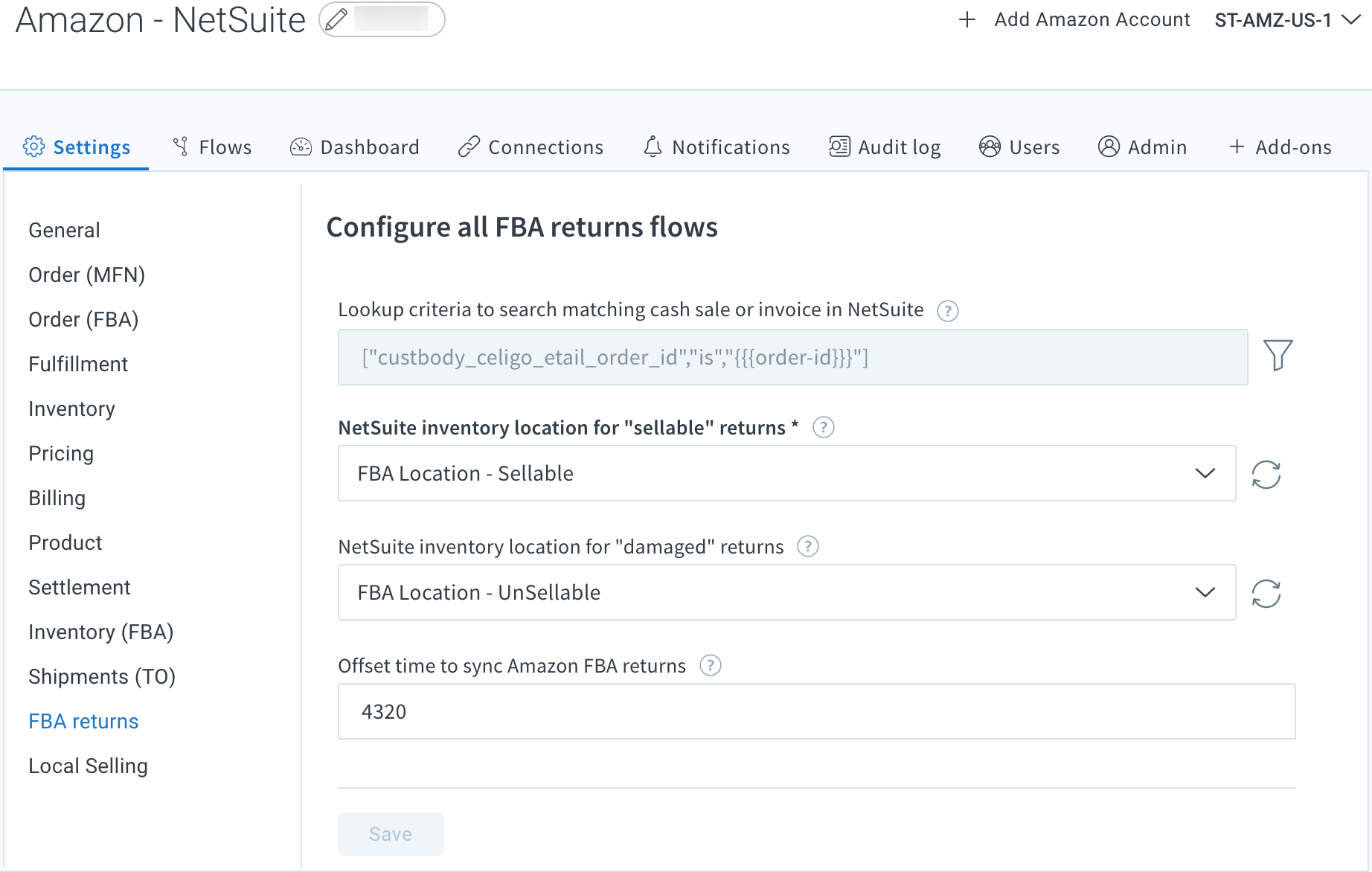Go to the Audit log tab
This screenshot has height=872, width=1372.
(885, 147)
